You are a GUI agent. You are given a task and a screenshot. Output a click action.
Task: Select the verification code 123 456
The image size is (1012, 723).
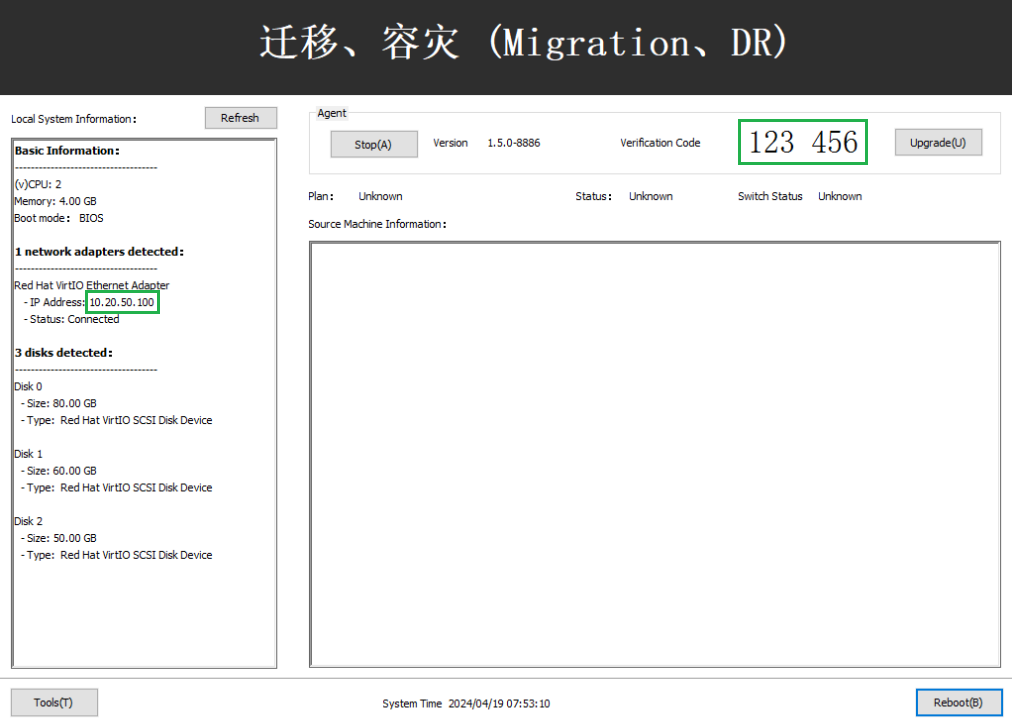[803, 142]
